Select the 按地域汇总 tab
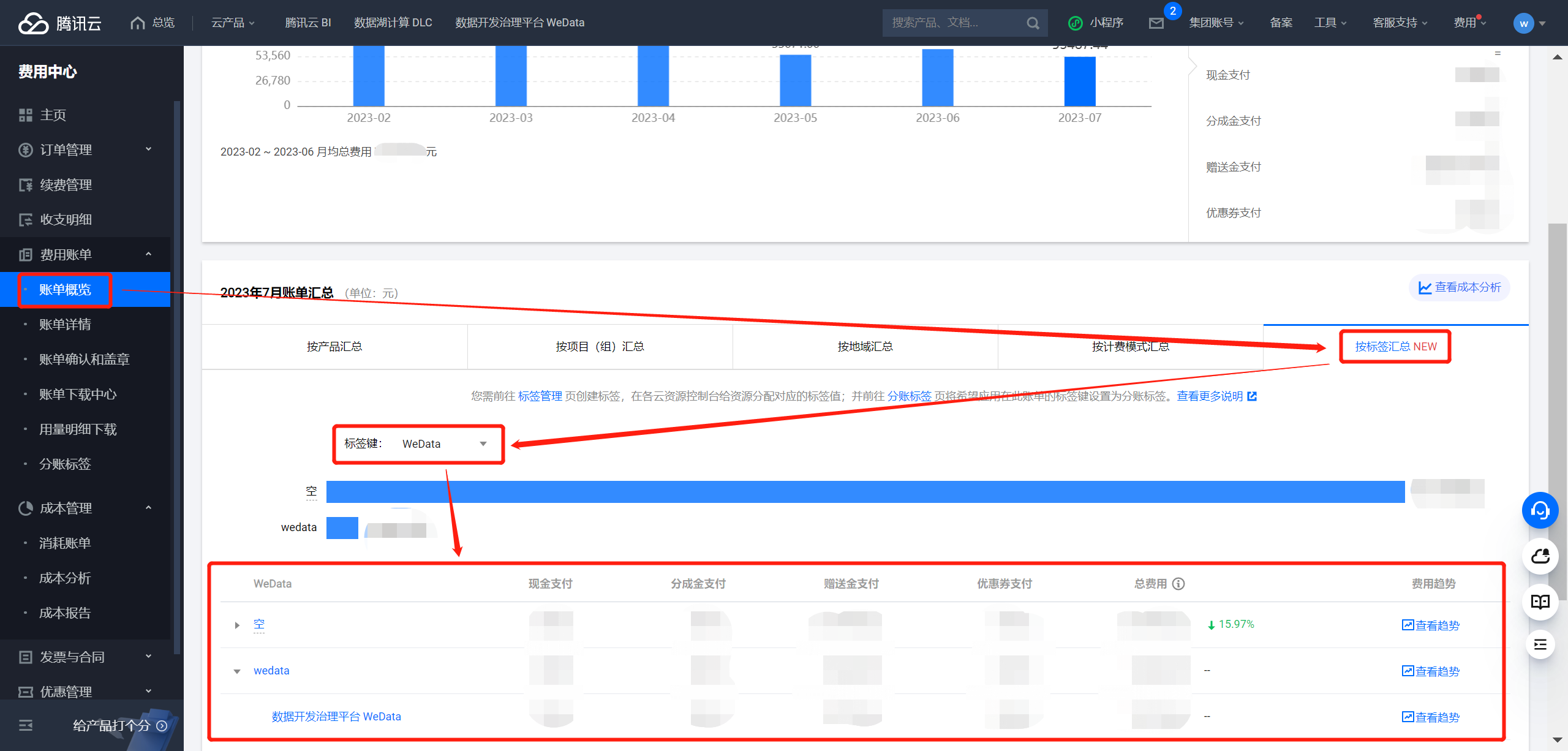The width and height of the screenshot is (1568, 751). tap(865, 347)
